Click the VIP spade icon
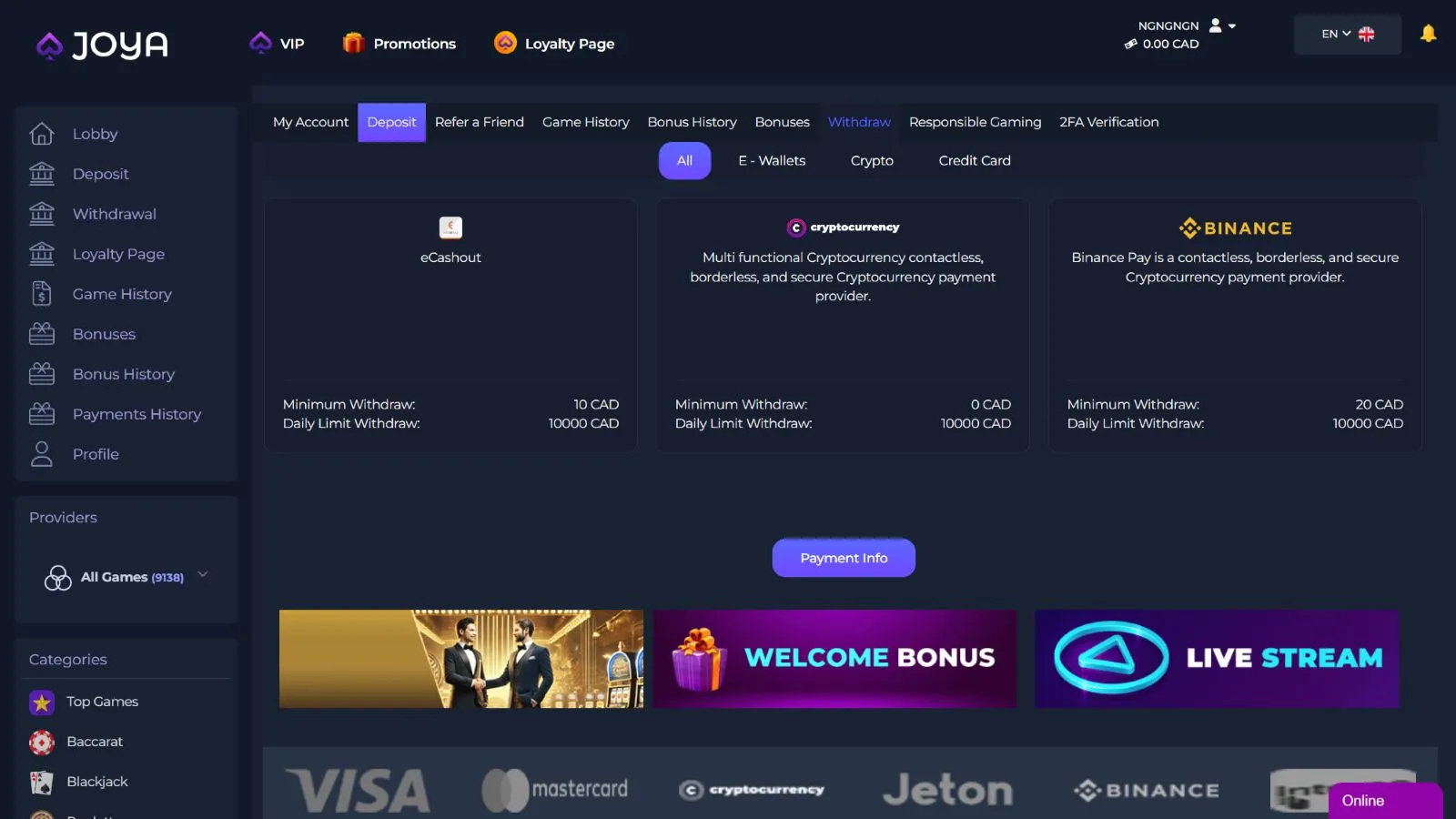This screenshot has width=1456, height=819. tap(261, 43)
